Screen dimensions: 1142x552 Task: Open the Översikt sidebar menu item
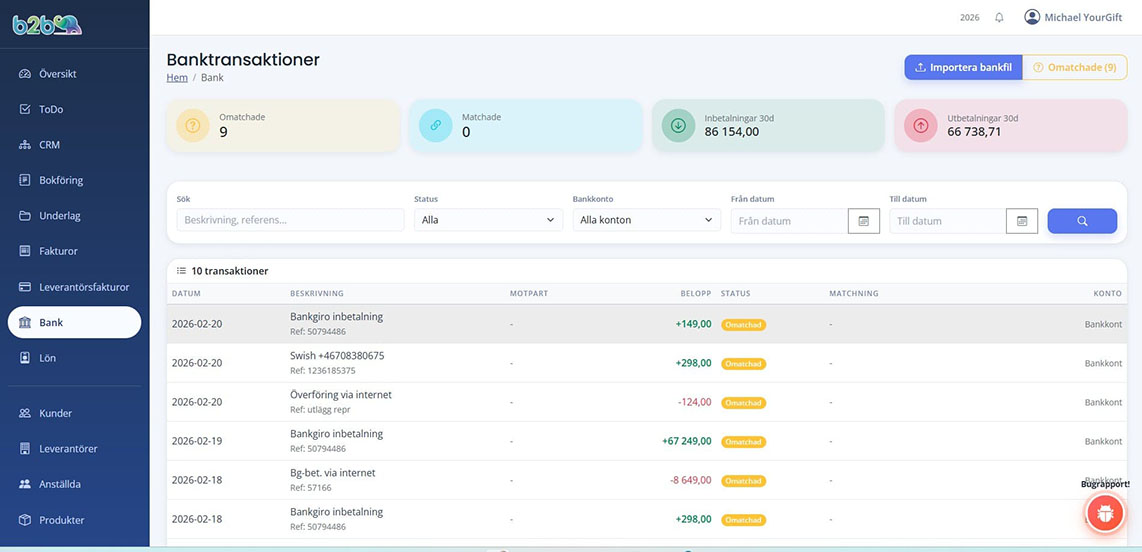coord(58,74)
